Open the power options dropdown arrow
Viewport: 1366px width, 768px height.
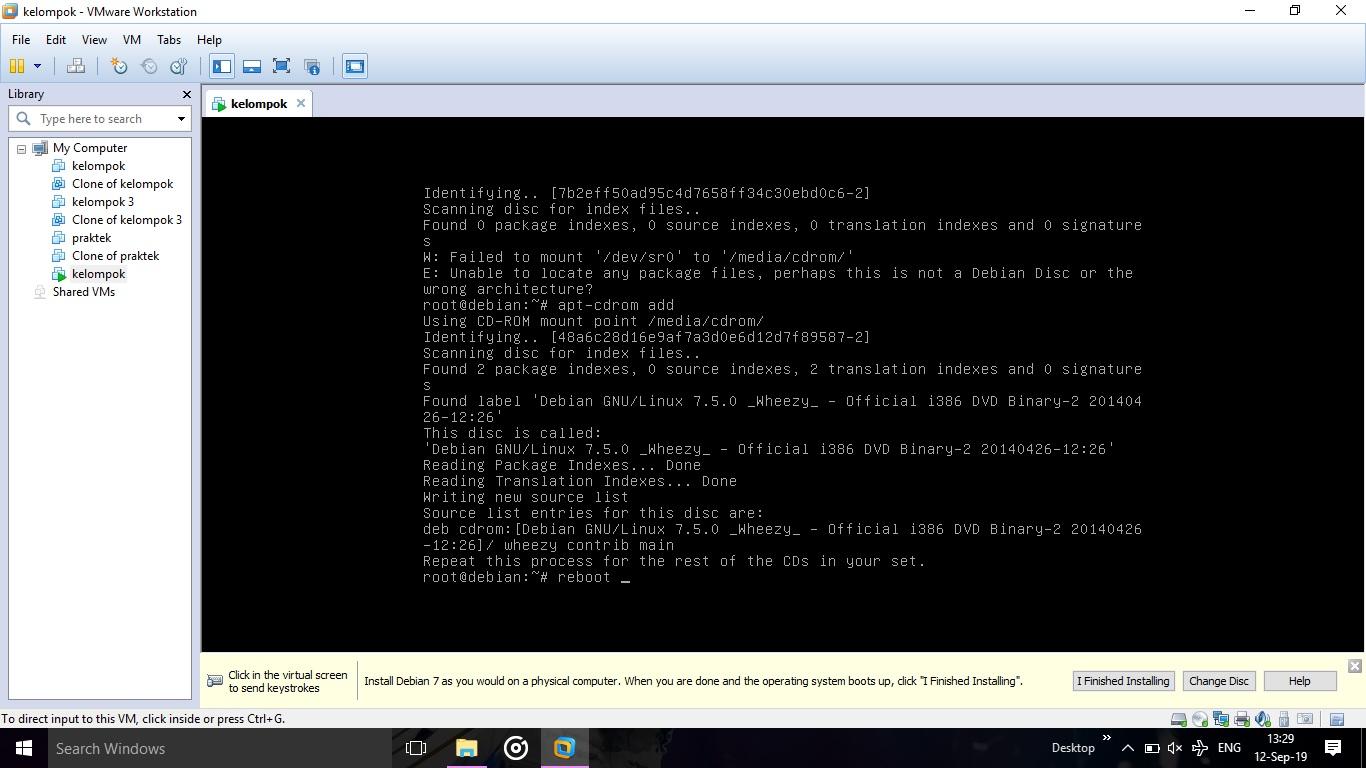[x=37, y=66]
